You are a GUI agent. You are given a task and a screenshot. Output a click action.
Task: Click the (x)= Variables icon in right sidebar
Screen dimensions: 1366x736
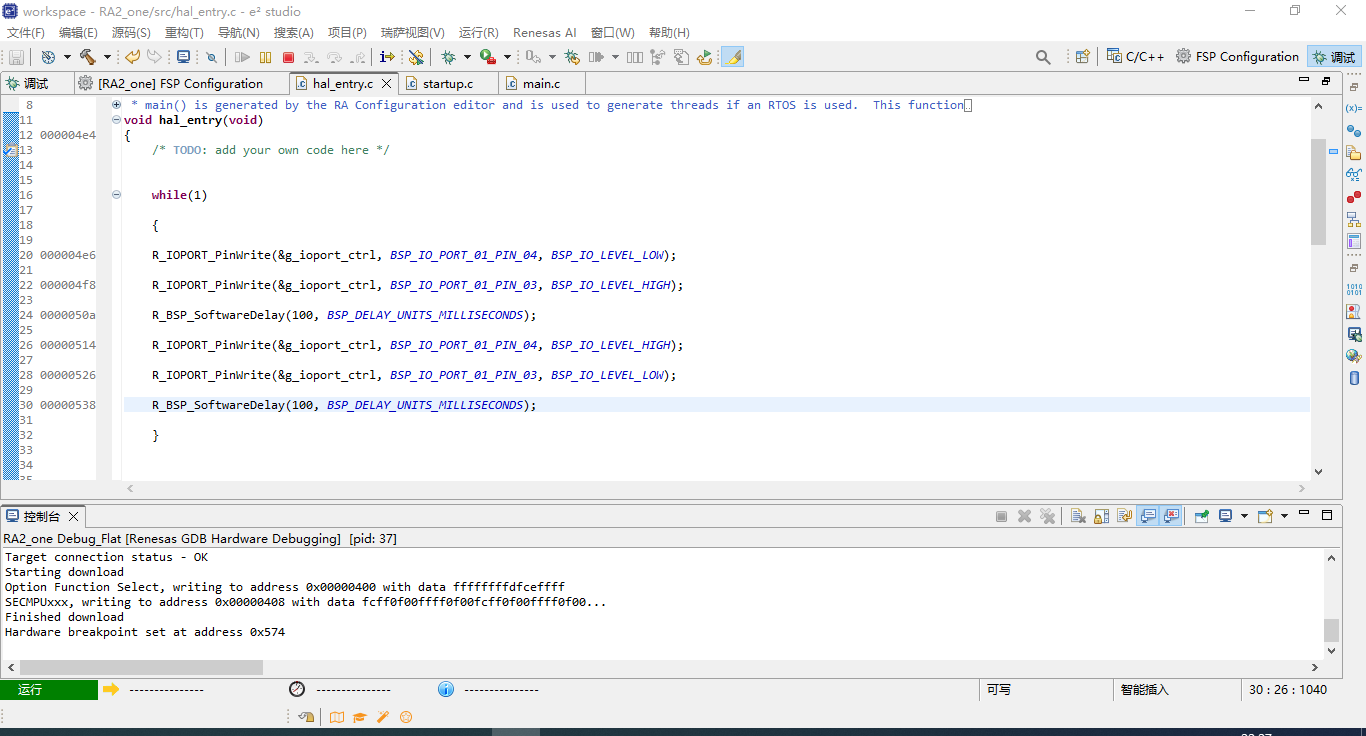coord(1354,108)
